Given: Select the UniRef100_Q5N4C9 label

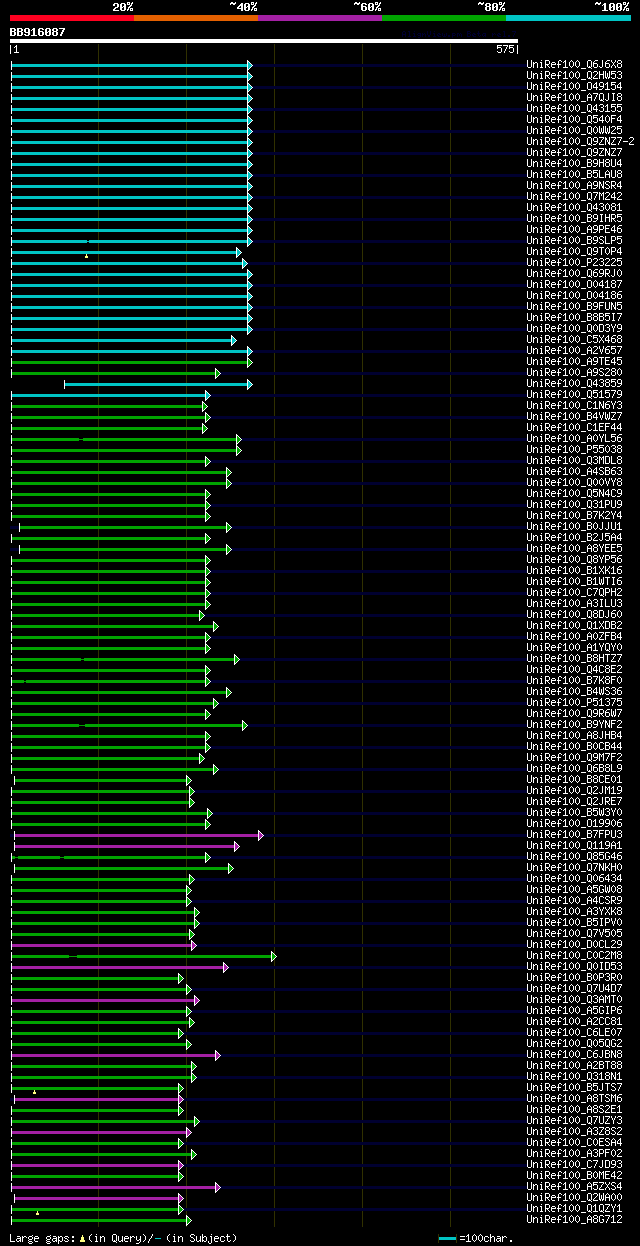Looking at the screenshot, I should 574,493.
